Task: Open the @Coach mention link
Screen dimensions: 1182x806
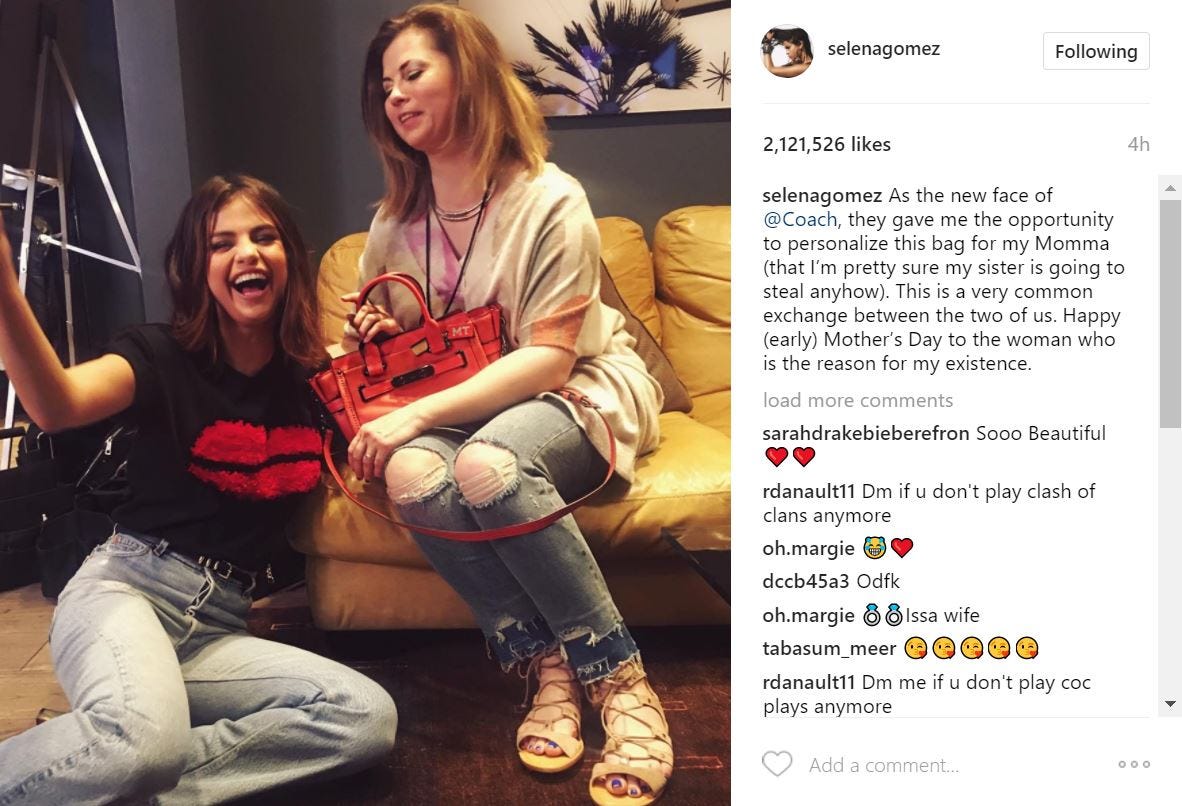Action: pos(800,219)
